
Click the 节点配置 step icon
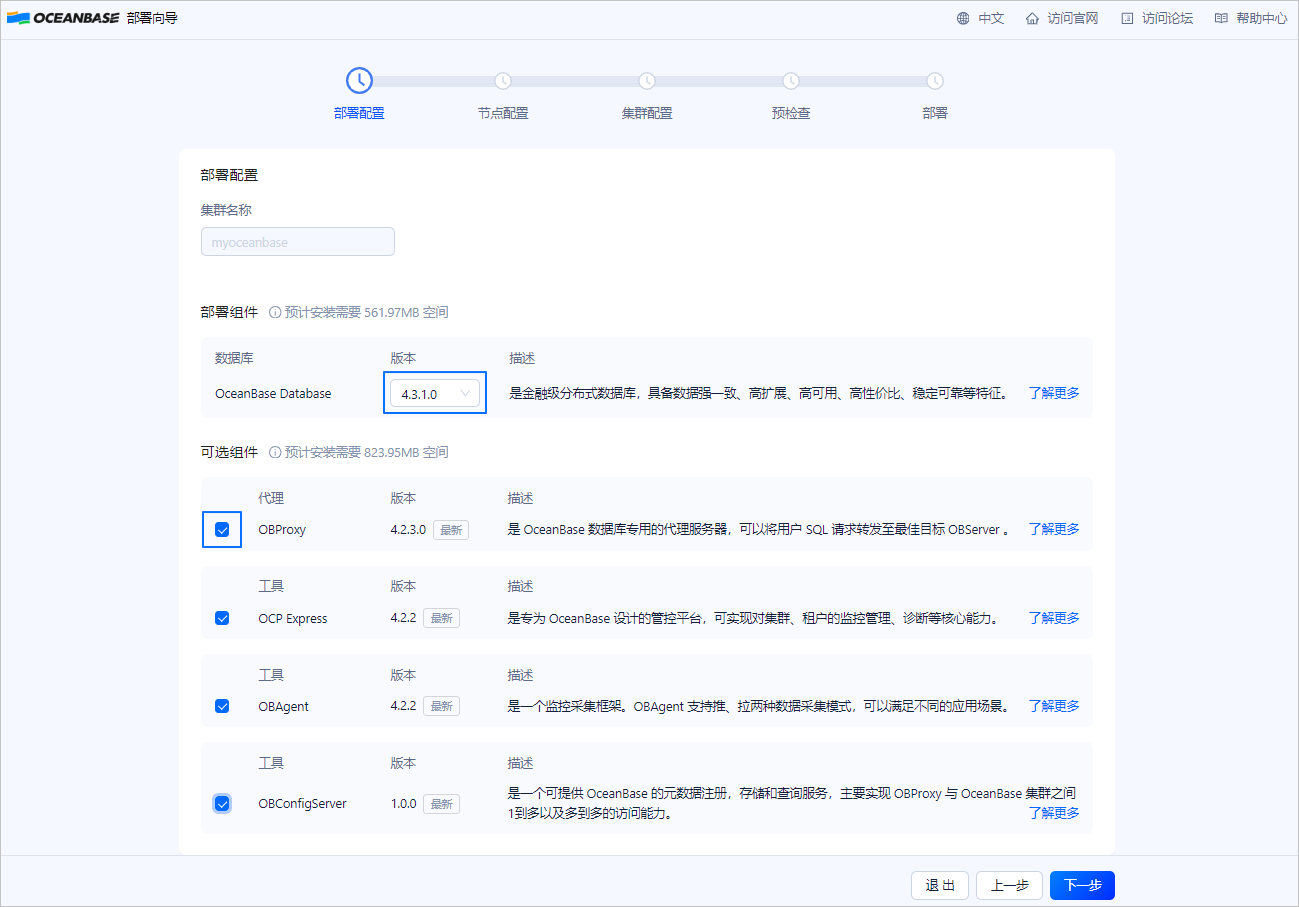tap(503, 81)
